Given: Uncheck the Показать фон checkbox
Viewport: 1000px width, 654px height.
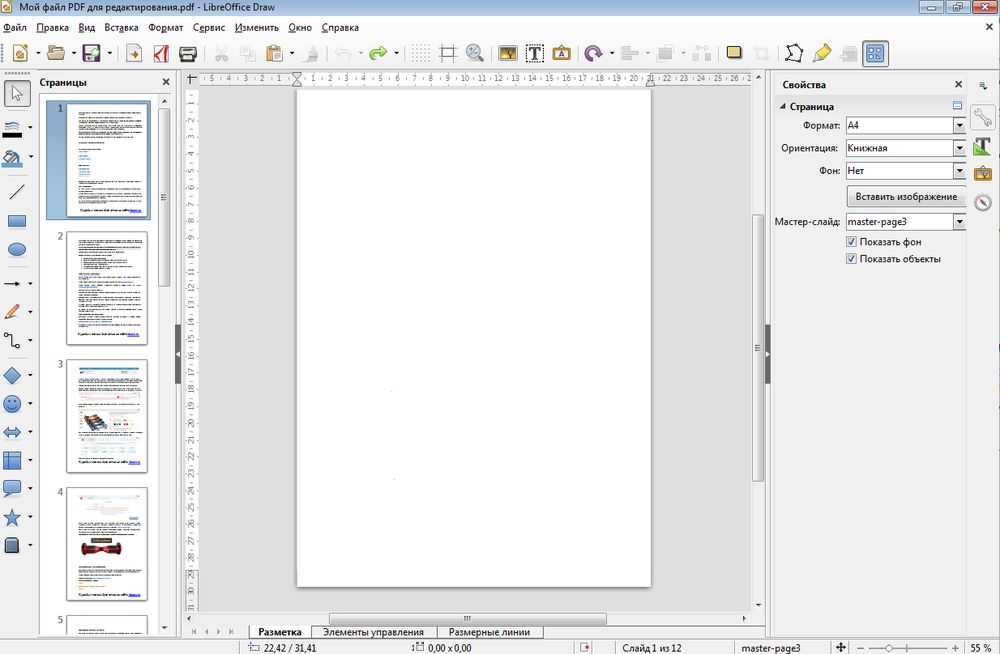Looking at the screenshot, I should (852, 242).
